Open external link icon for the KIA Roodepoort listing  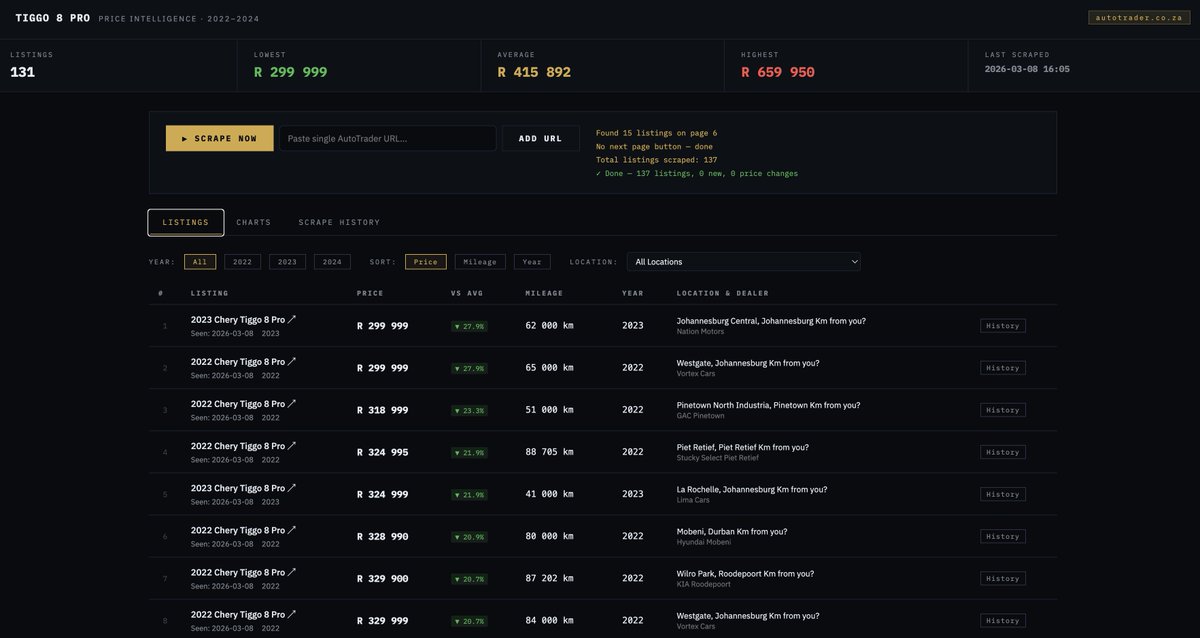(292, 572)
